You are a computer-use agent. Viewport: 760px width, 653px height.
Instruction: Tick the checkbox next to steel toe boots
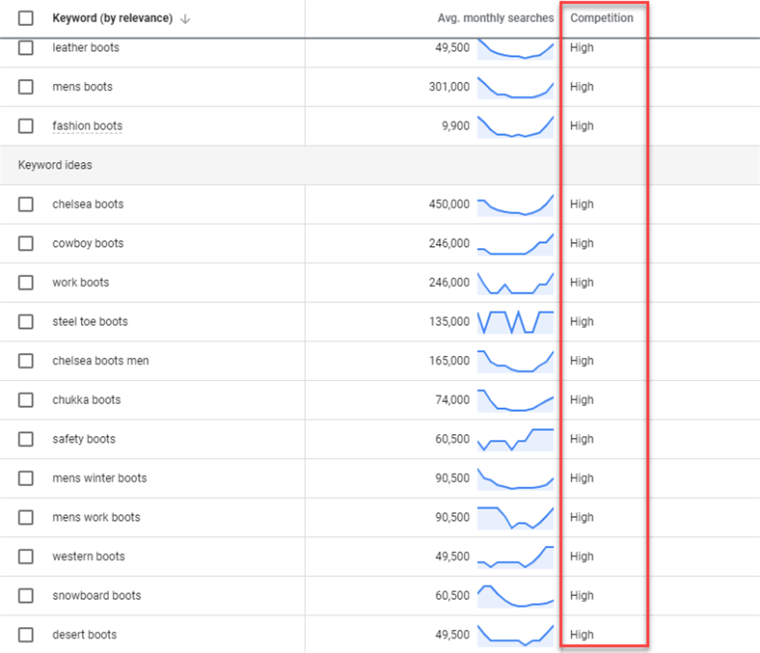click(26, 322)
